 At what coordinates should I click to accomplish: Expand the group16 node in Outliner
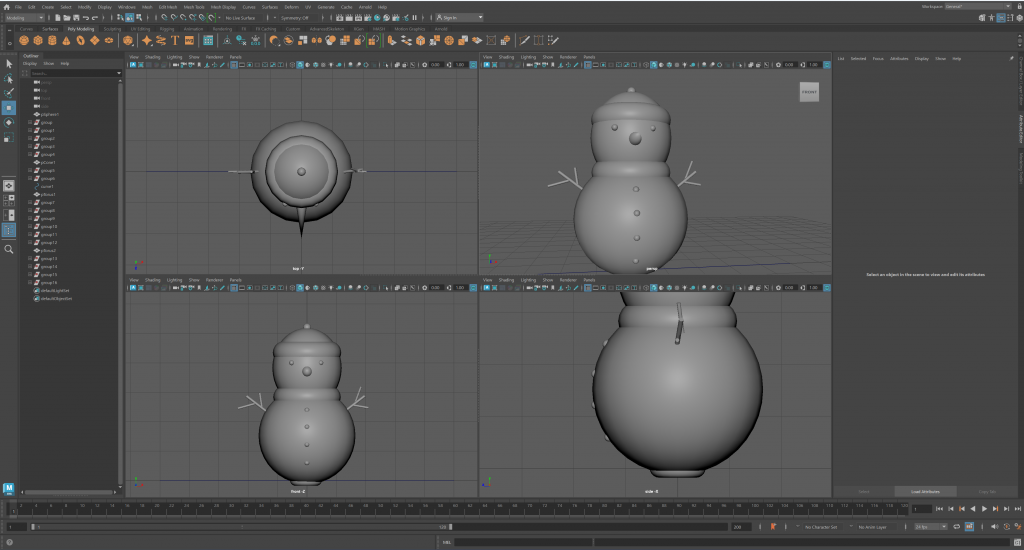pyautogui.click(x=28, y=283)
